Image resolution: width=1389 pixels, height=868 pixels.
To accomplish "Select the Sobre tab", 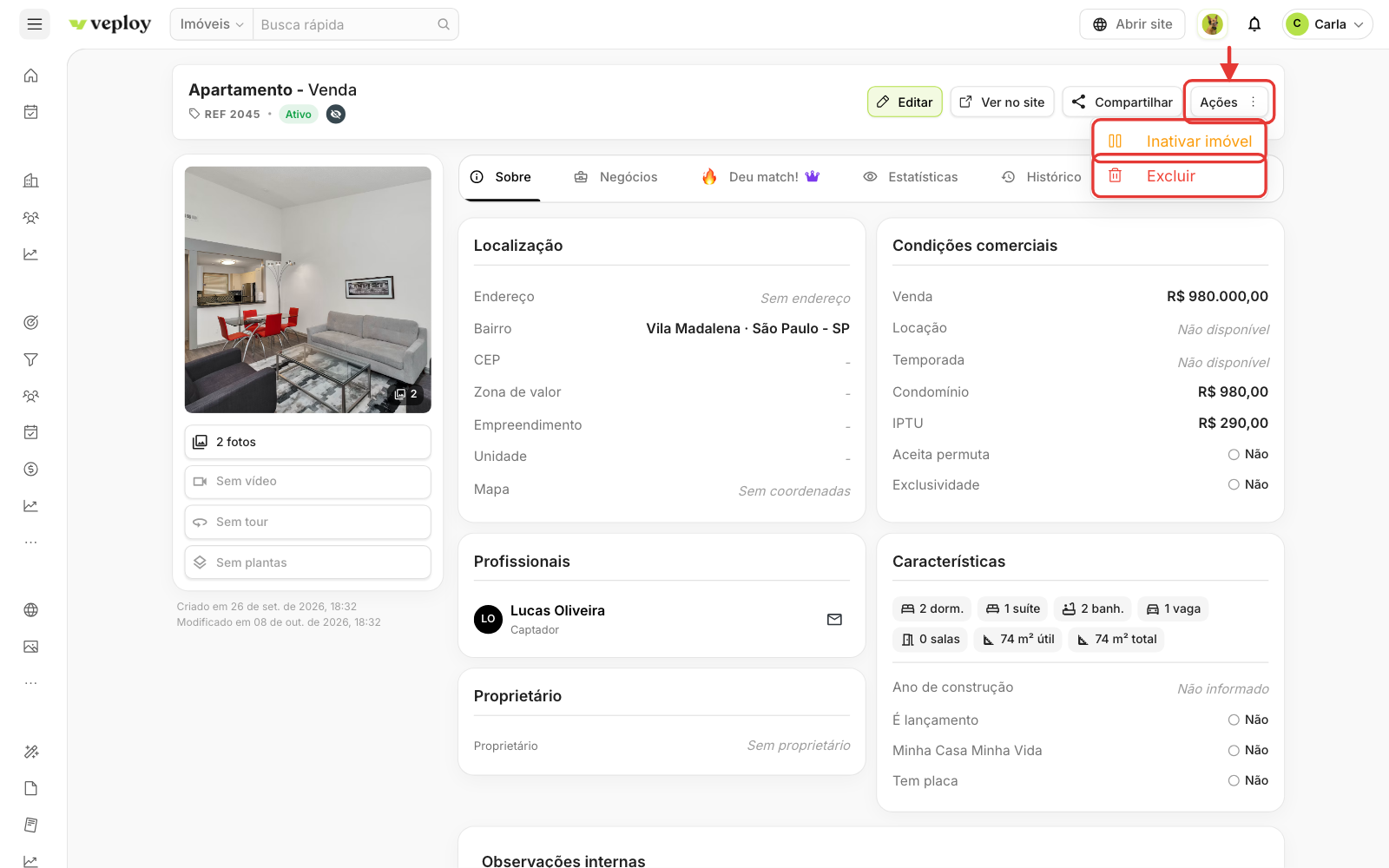I will coord(501,177).
